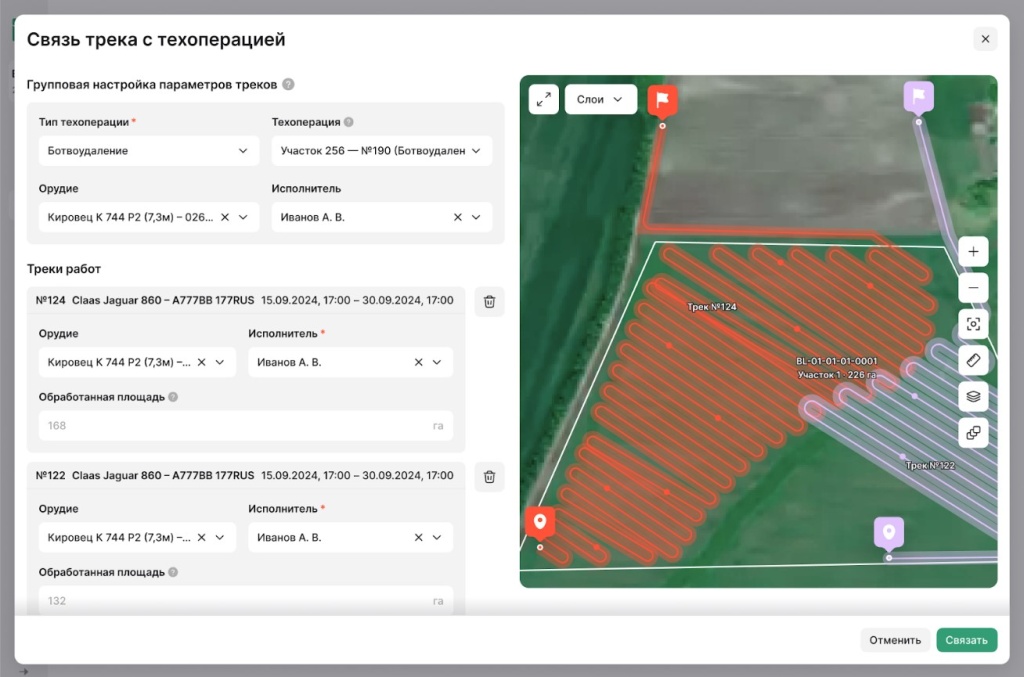The height and width of the screenshot is (677, 1024).
Task: Open the Слои dropdown on map
Action: pyautogui.click(x=600, y=99)
